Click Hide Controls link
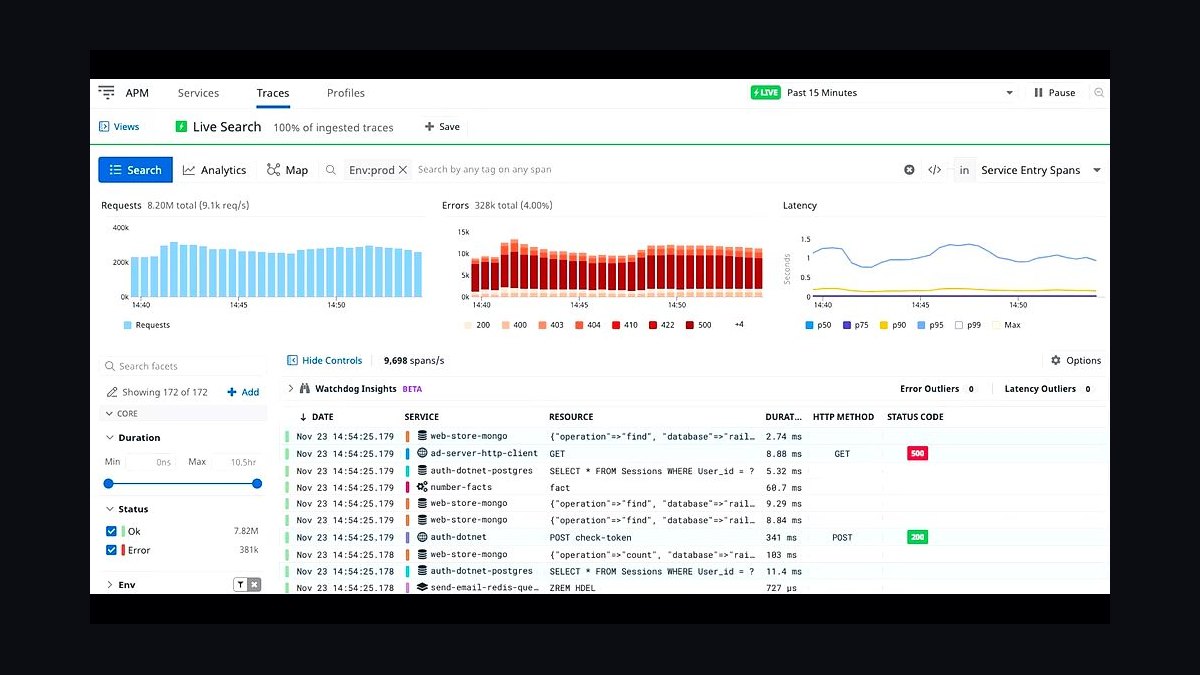Viewport: 1200px width, 675px height. point(324,360)
